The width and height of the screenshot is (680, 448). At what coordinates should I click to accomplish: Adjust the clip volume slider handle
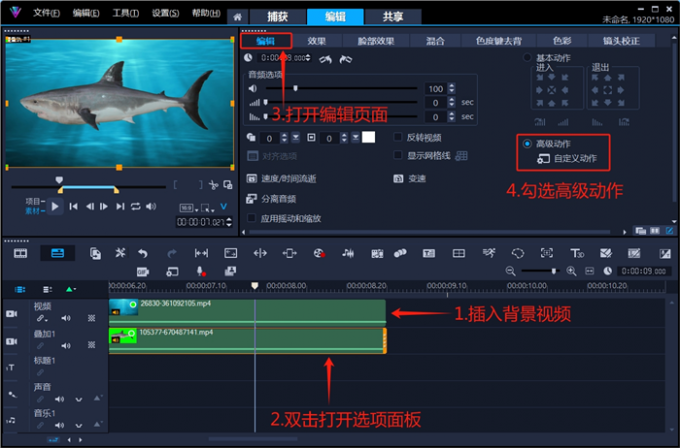295,88
